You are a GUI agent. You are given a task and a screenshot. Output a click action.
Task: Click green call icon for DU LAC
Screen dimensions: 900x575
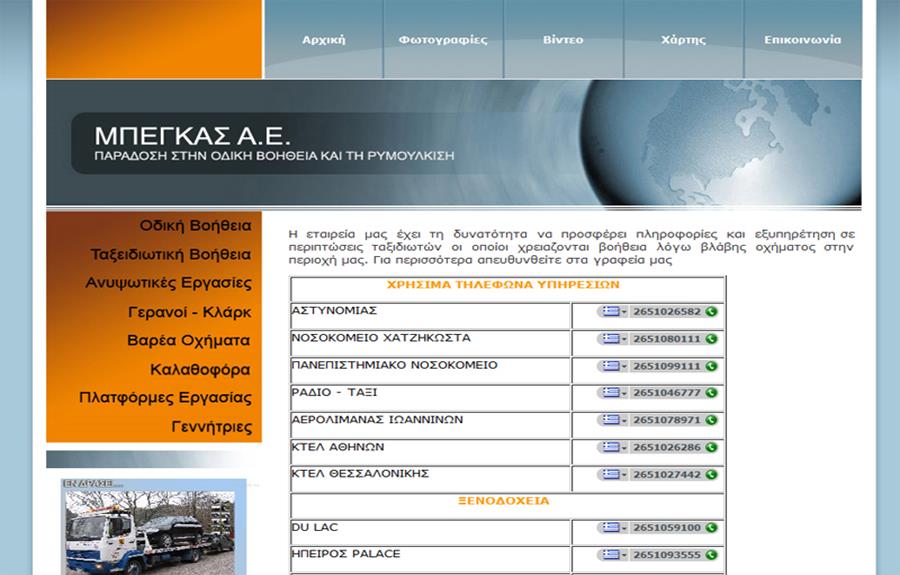click(x=711, y=527)
